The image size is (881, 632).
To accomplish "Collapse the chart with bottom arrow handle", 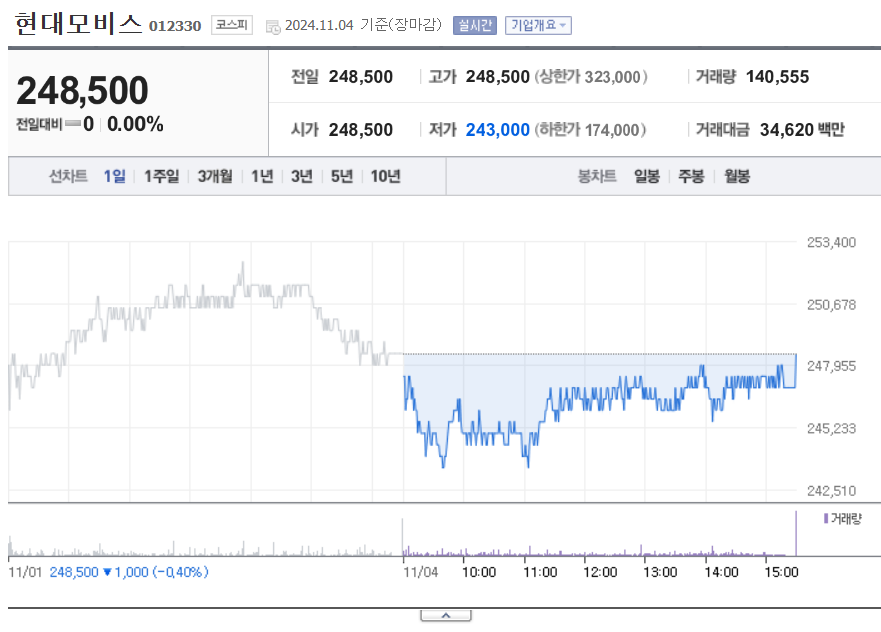I will (x=446, y=616).
